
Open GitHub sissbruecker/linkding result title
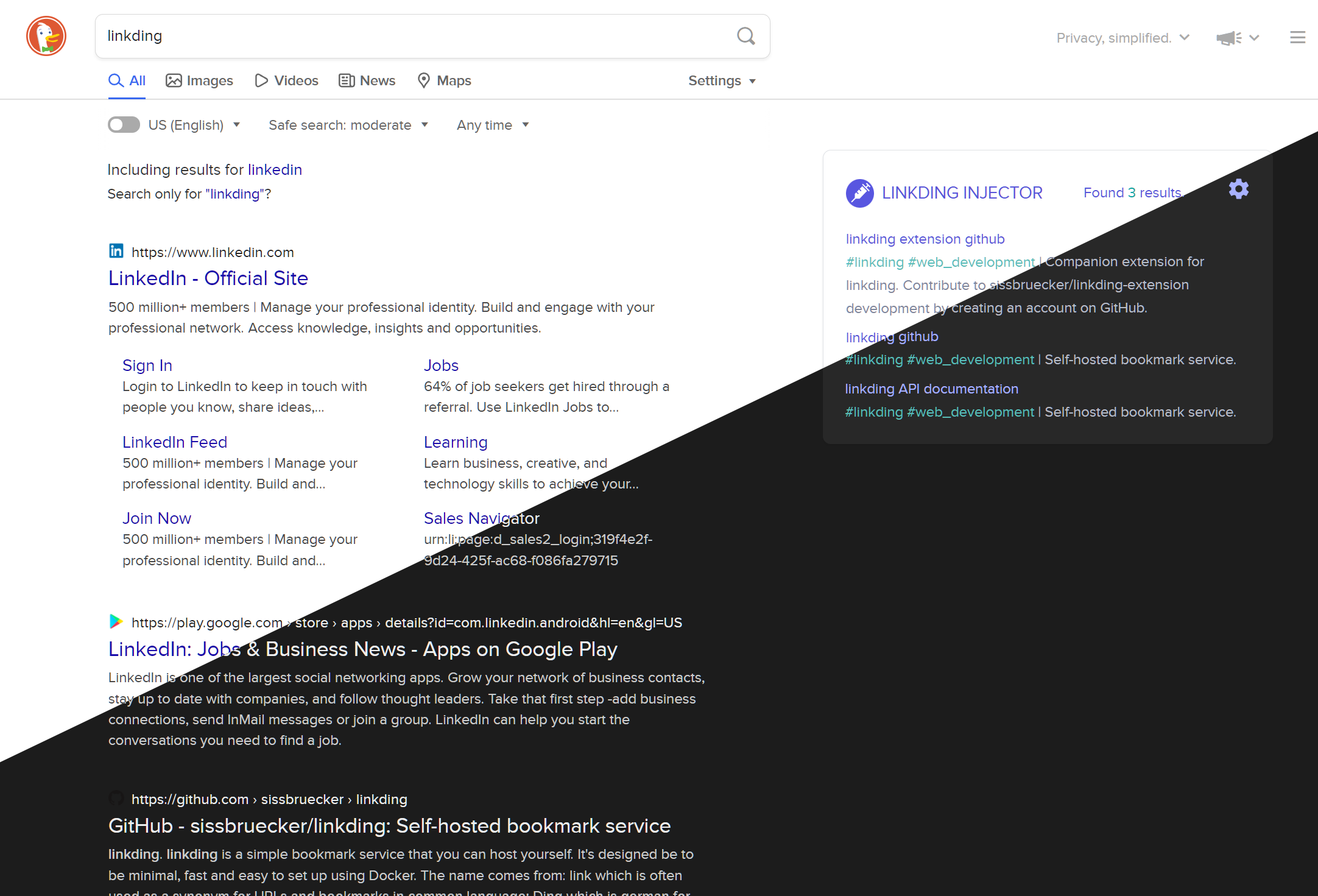(x=389, y=826)
